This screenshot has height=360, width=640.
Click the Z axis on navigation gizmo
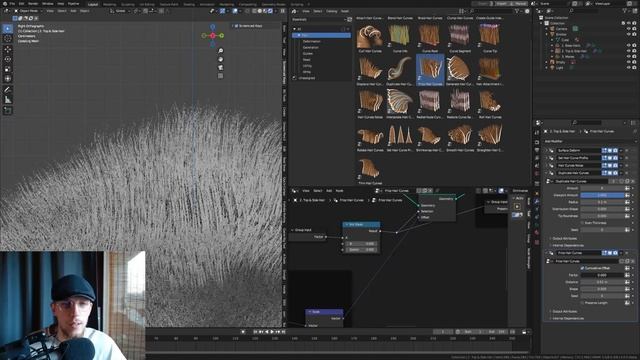click(213, 27)
